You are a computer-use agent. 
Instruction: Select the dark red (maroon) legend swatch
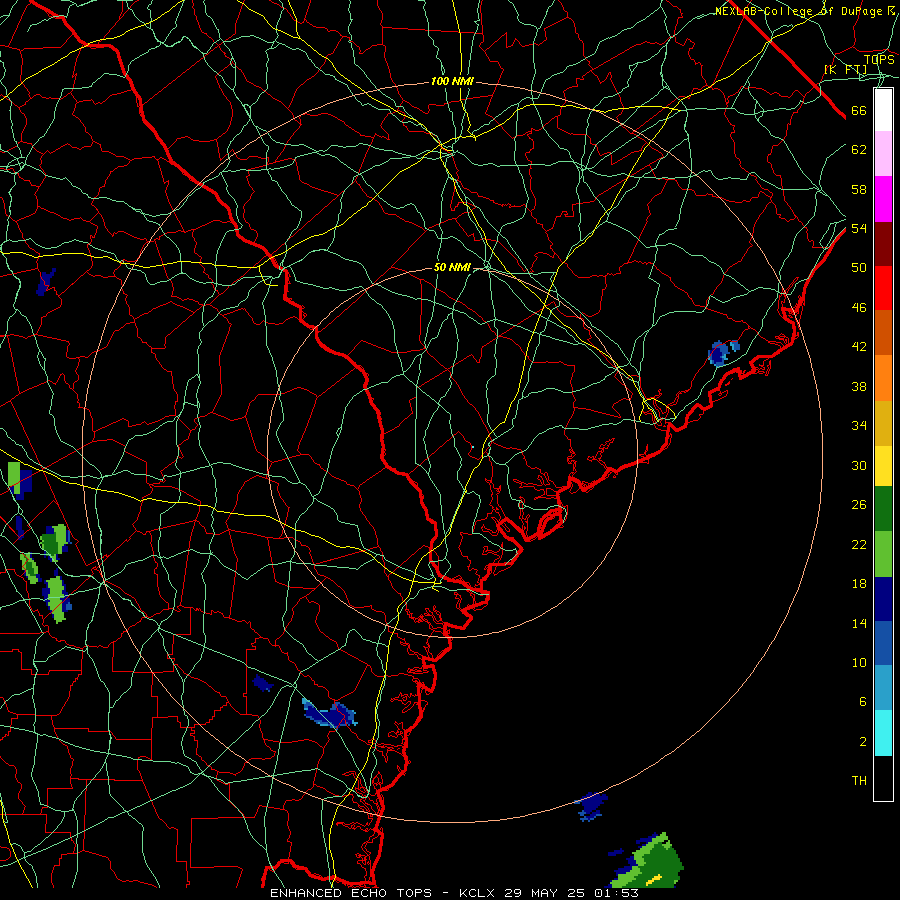(x=883, y=243)
